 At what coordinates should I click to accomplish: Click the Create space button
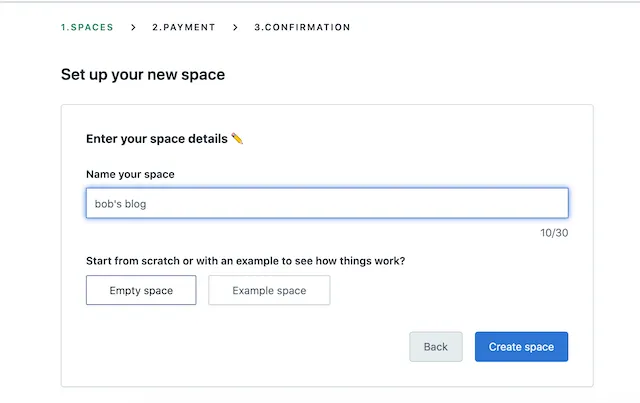[x=521, y=347]
